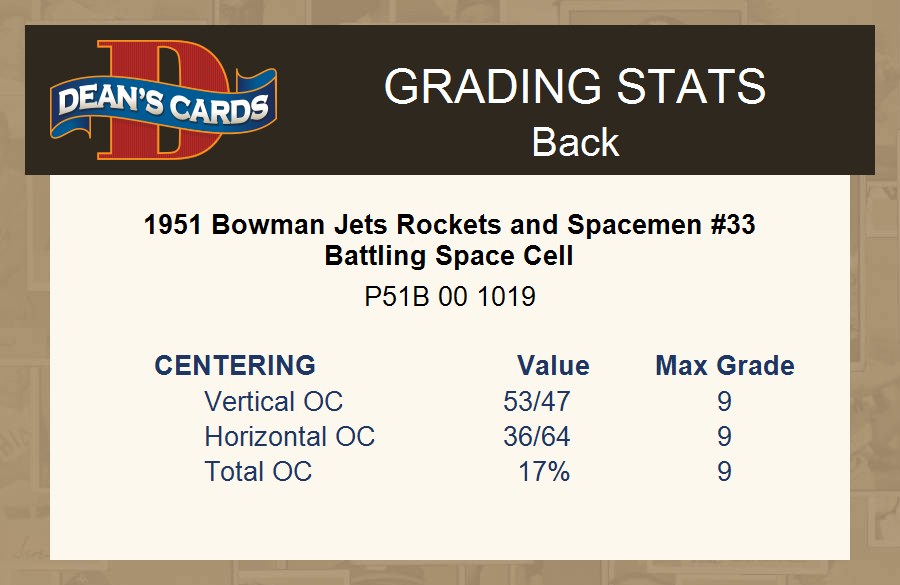Click the 36/64 horizontal centering value

coord(537,437)
